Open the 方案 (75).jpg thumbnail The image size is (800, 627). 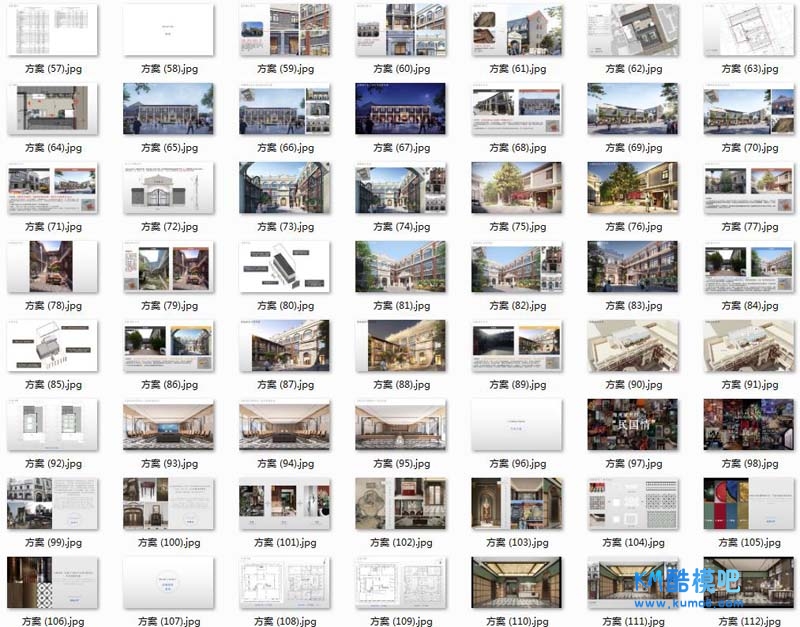[x=516, y=188]
